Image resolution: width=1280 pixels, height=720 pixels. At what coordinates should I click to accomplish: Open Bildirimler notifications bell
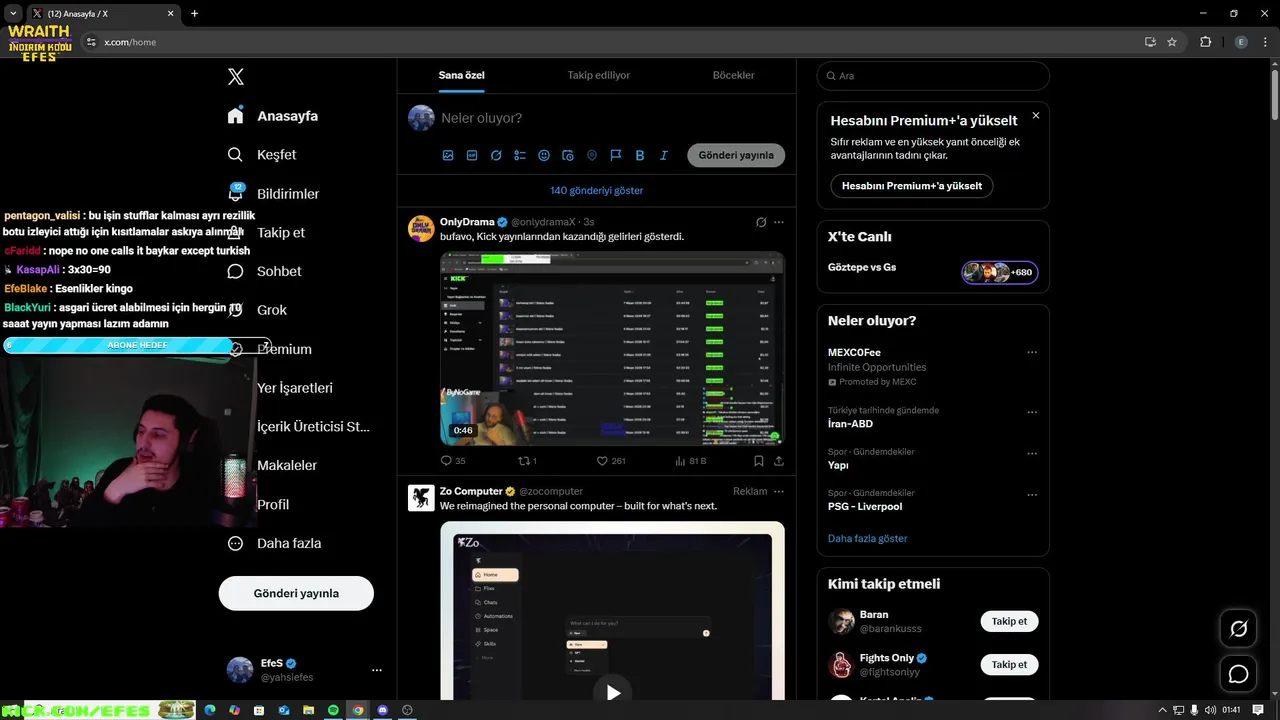coord(236,193)
